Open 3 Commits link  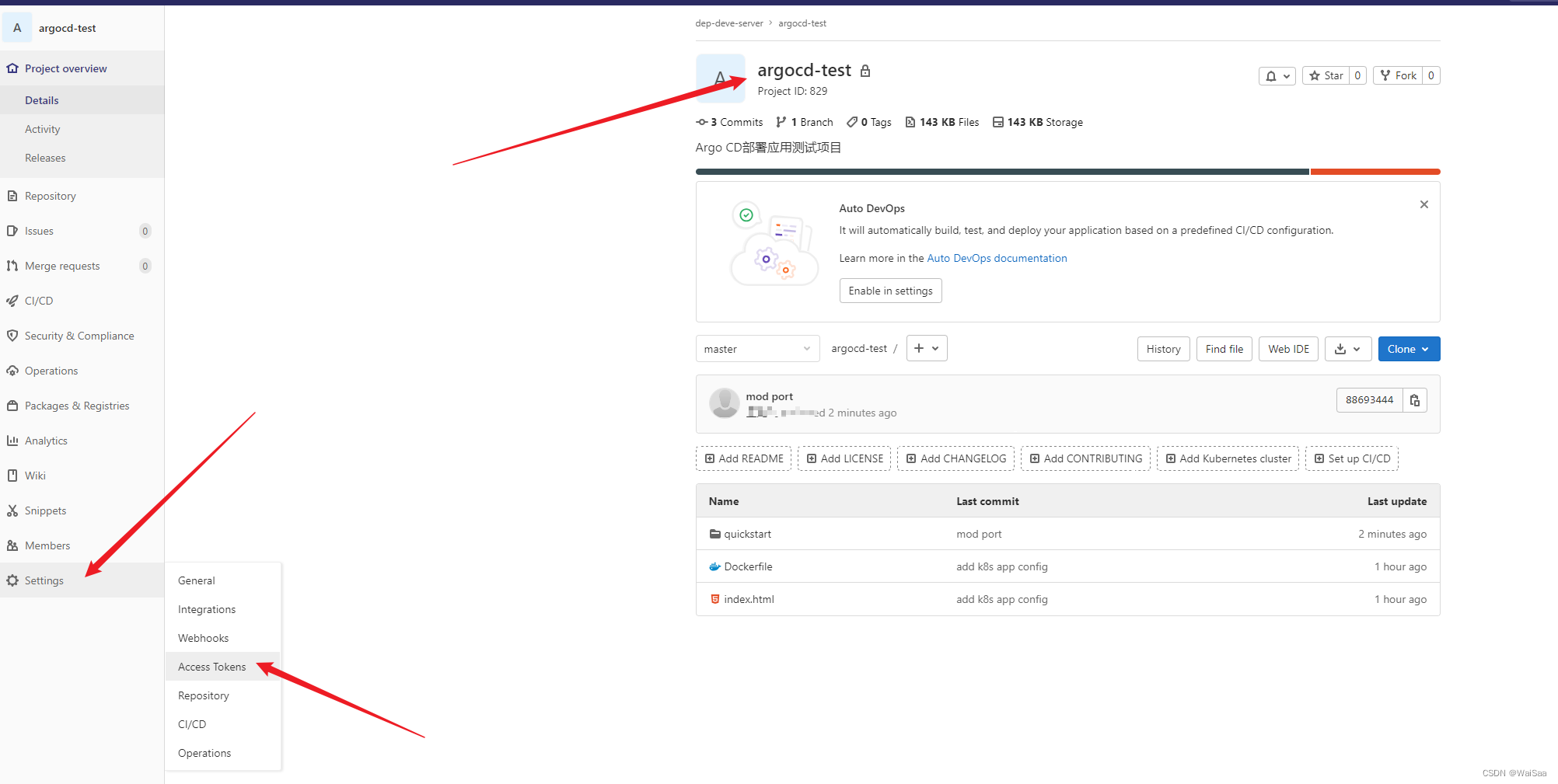tap(729, 122)
